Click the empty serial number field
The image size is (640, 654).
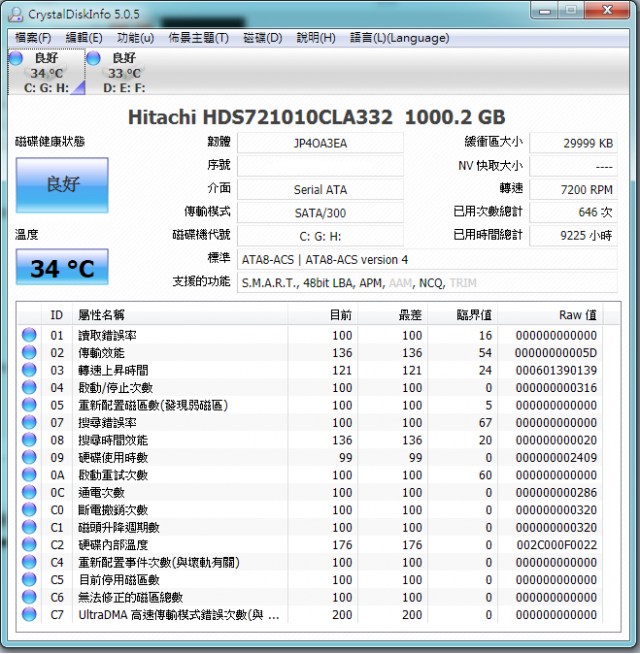[320, 166]
